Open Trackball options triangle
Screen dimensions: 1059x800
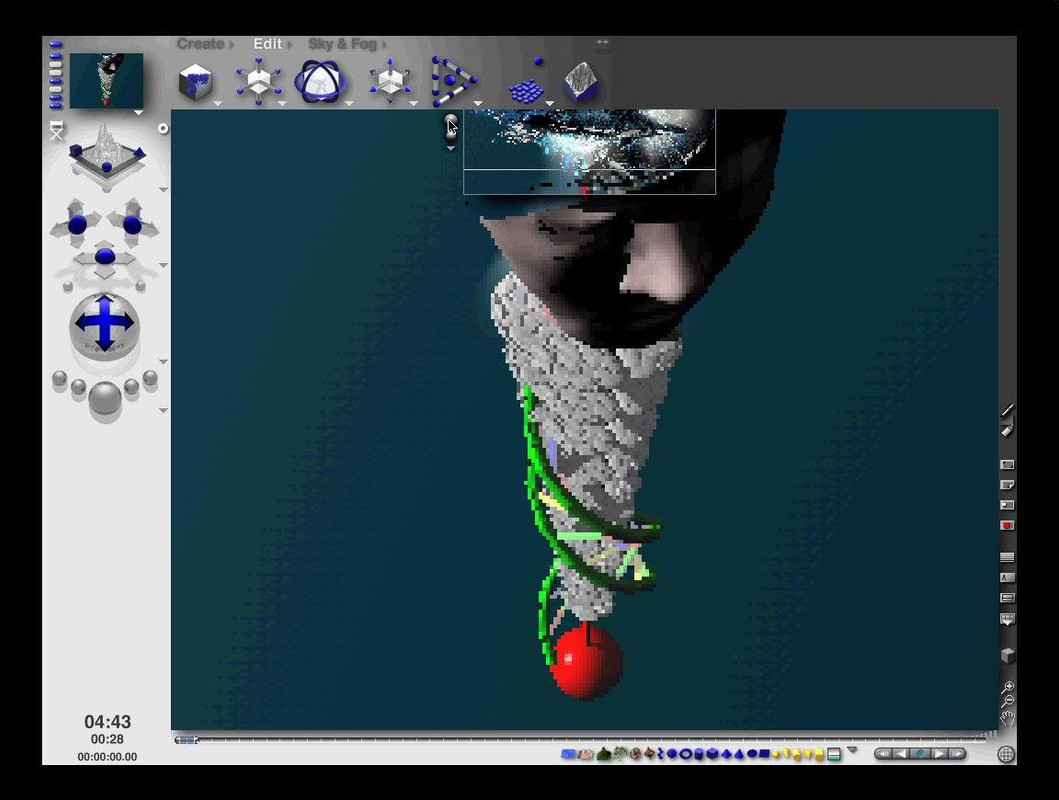(x=163, y=362)
